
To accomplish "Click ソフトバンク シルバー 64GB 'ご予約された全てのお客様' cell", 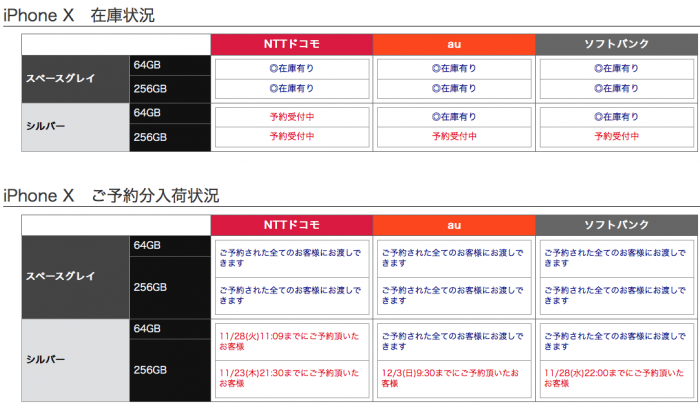I will point(617,342).
